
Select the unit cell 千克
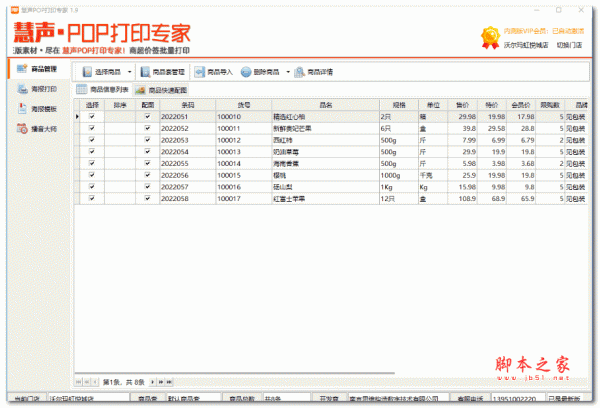(433, 175)
